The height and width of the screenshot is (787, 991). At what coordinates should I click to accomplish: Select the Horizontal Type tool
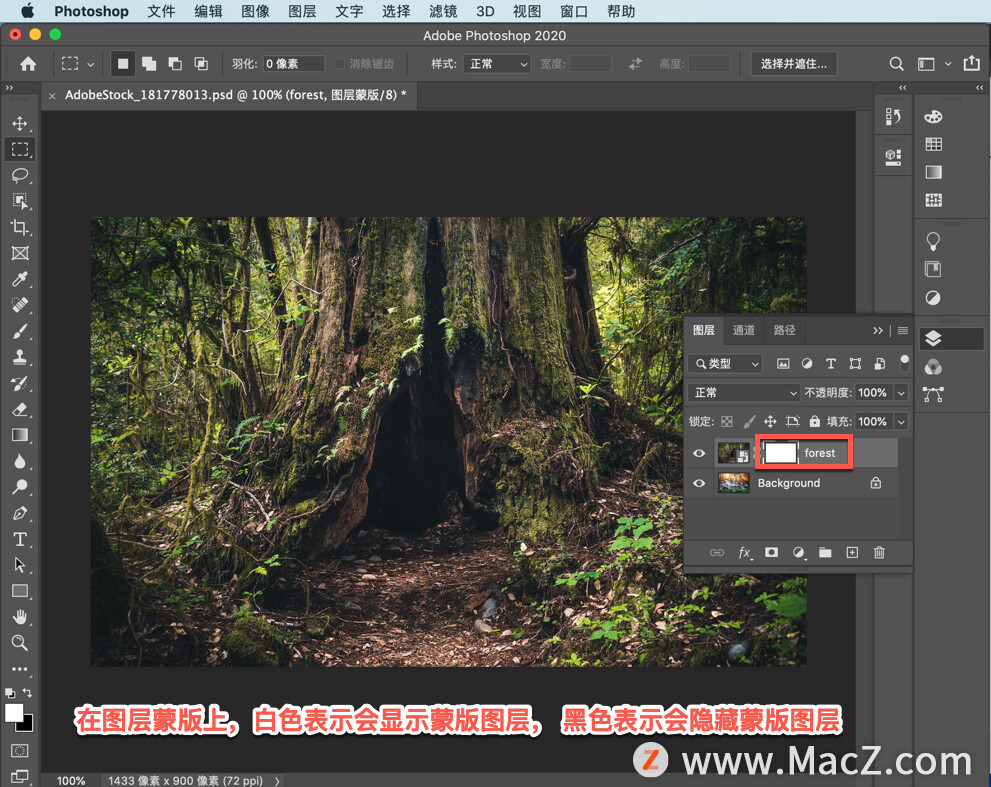(19, 539)
